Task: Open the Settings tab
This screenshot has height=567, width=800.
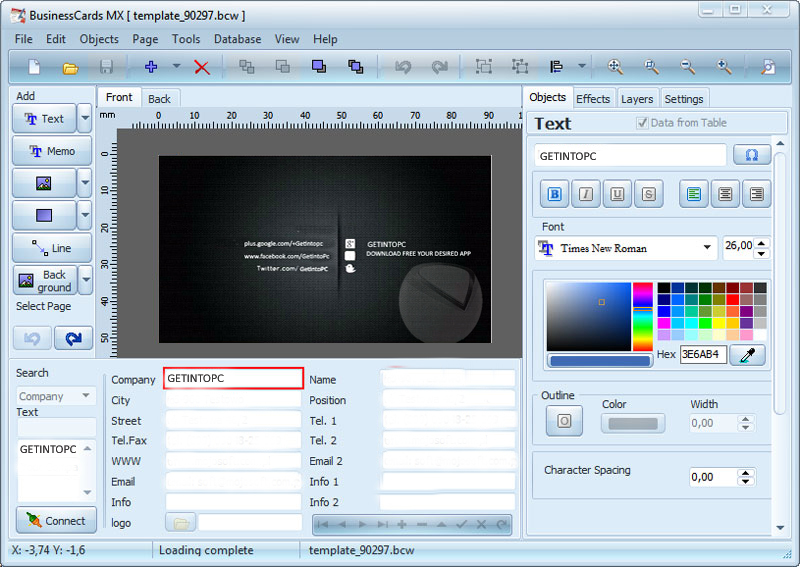Action: (684, 99)
